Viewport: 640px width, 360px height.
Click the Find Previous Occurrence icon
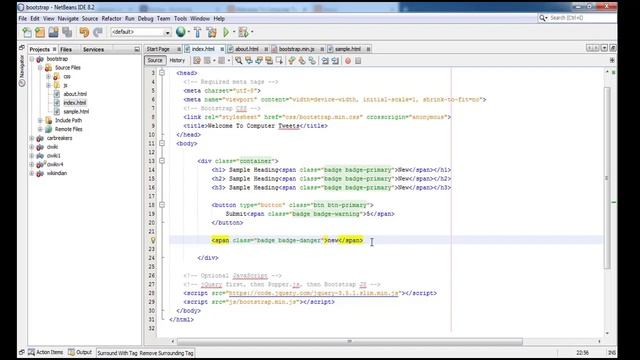click(x=249, y=61)
